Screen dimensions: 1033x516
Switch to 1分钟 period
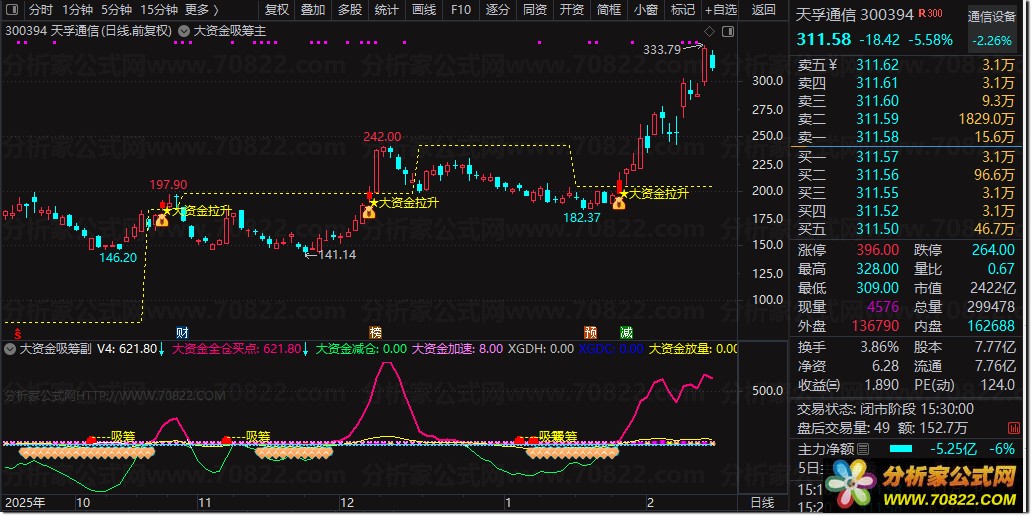(x=77, y=10)
